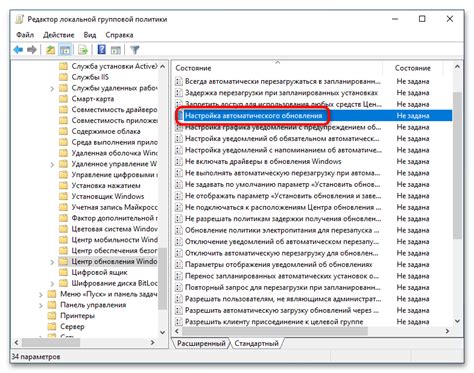Select Разрешить автоматическую загрузку обновлений через policy
The width and height of the screenshot is (474, 373).
[282, 310]
